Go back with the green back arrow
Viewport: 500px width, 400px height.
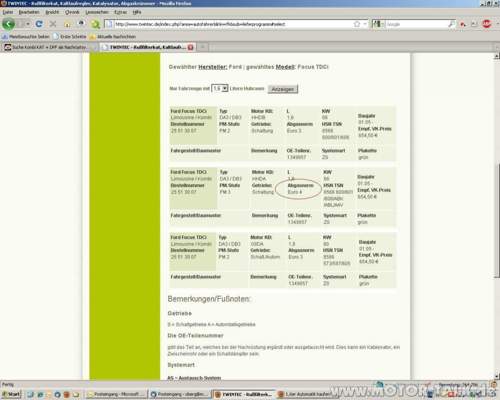pyautogui.click(x=8, y=24)
